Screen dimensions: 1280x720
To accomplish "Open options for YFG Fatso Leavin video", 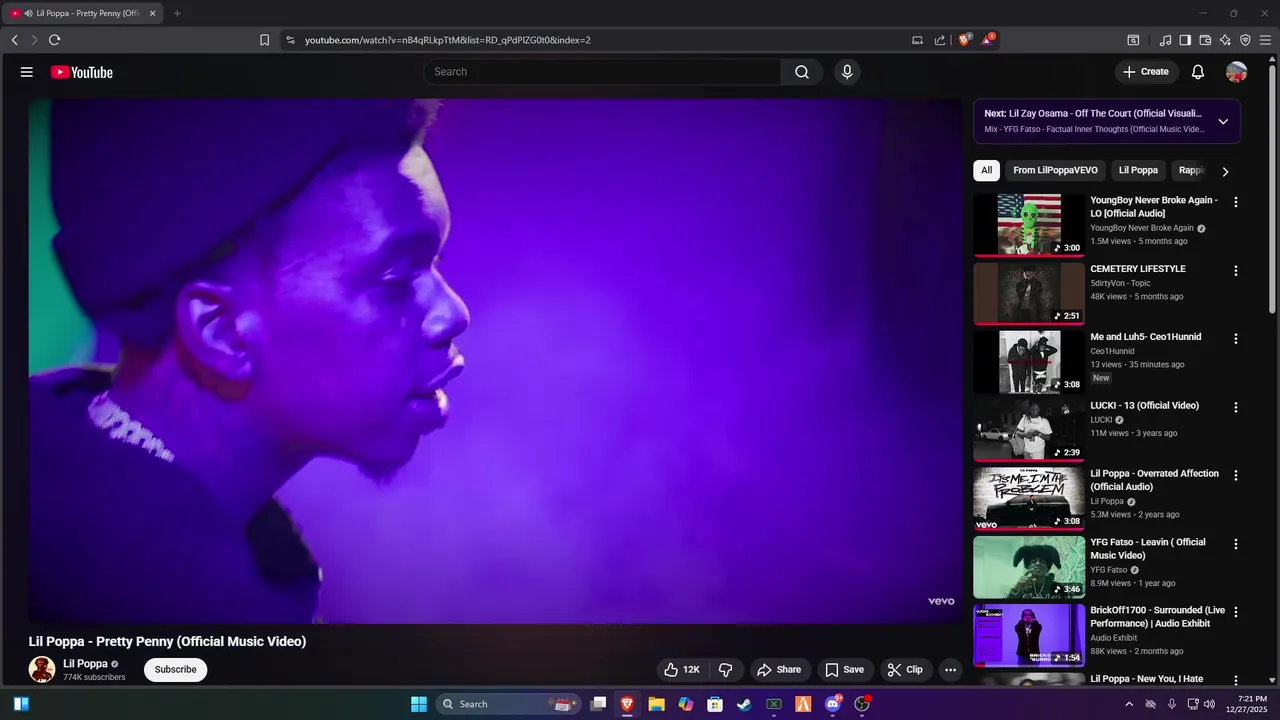I will pyautogui.click(x=1236, y=544).
